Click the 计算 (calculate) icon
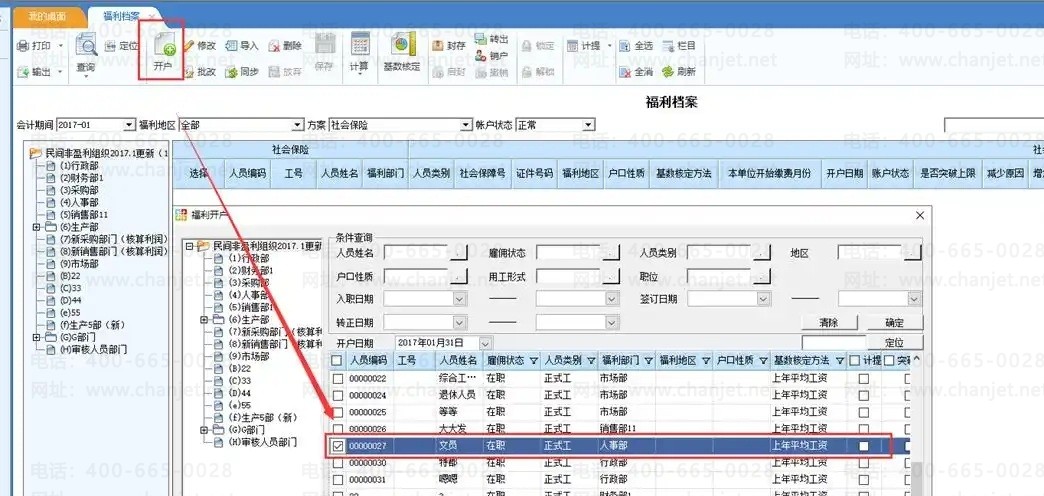The height and width of the screenshot is (496, 1044). pos(358,53)
